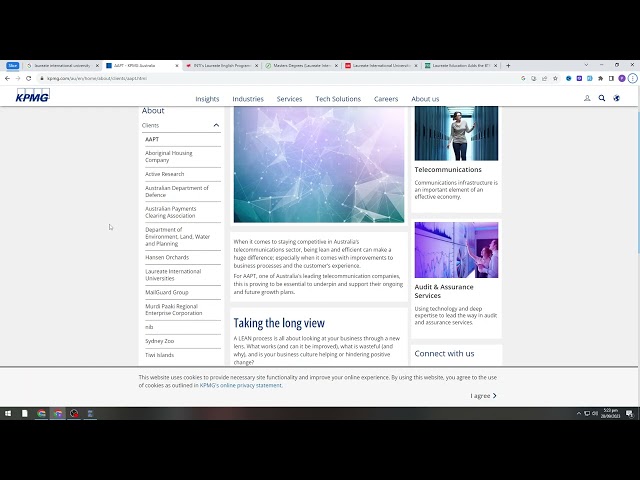Switch to the first Laureate international university tab
The height and width of the screenshot is (480, 640).
point(62,65)
